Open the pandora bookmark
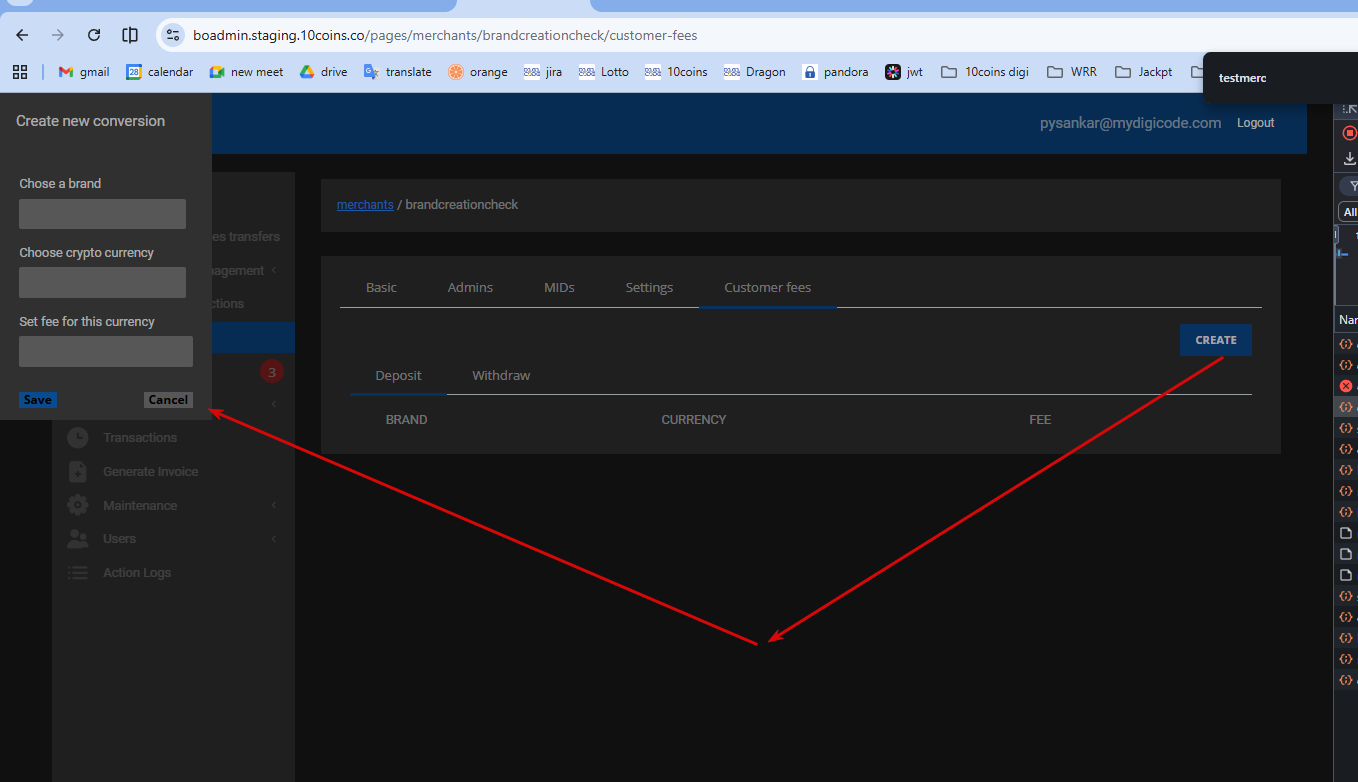 pyautogui.click(x=835, y=72)
